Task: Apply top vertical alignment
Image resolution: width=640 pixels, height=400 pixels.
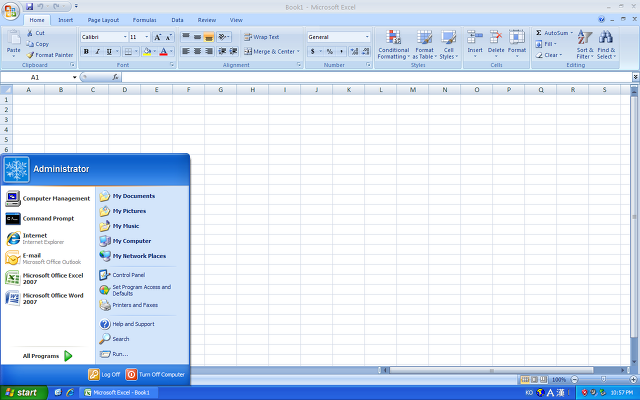Action: [186, 37]
